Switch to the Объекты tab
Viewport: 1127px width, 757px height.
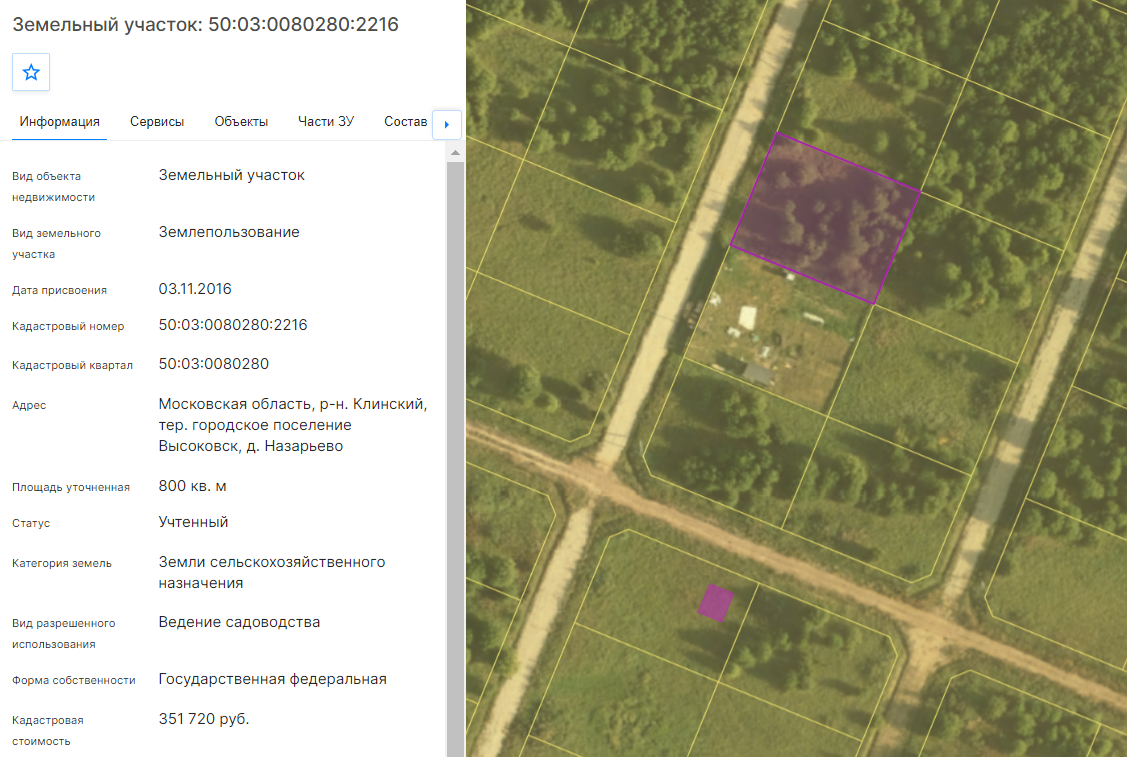pyautogui.click(x=242, y=121)
